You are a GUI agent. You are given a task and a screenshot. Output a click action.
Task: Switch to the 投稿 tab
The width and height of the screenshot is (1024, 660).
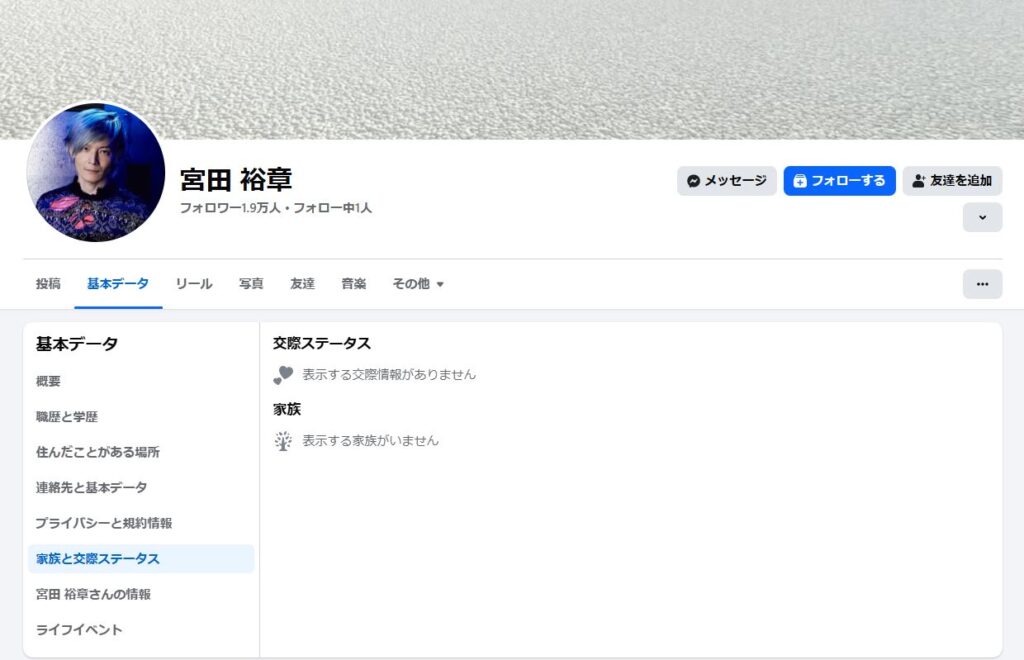pos(48,284)
